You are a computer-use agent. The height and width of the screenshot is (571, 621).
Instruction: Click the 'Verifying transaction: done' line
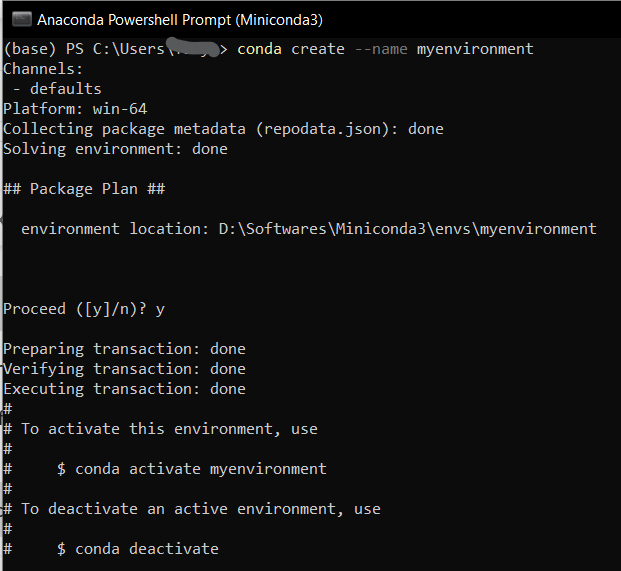124,369
